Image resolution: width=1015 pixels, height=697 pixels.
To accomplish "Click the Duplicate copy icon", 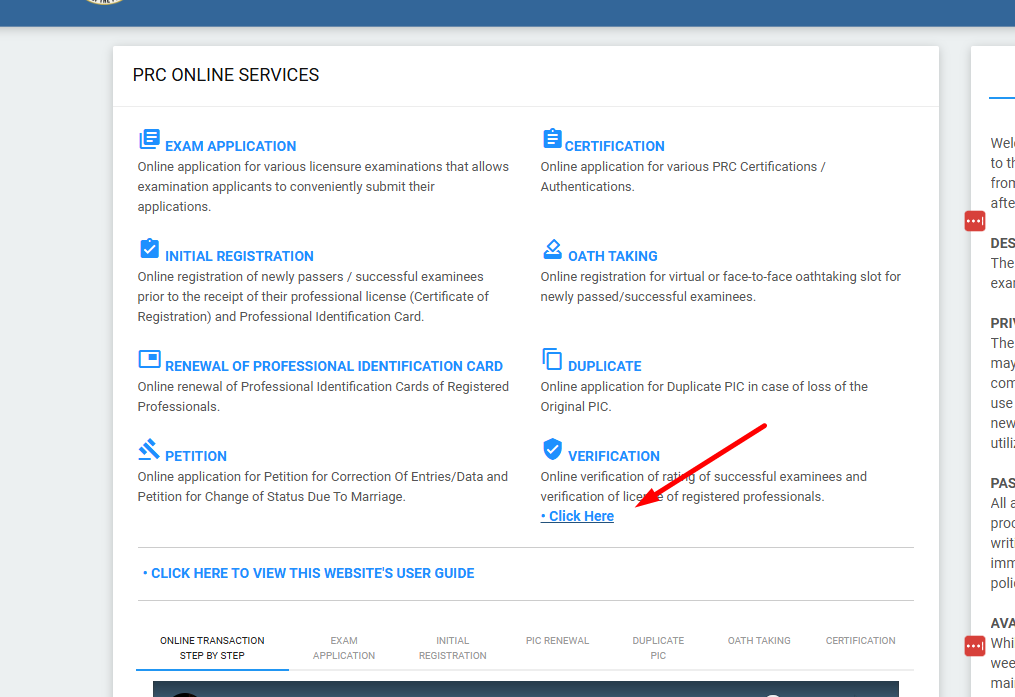I will click(x=552, y=359).
